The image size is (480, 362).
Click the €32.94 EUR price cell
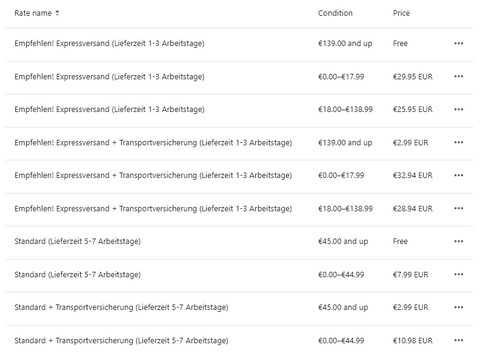413,175
